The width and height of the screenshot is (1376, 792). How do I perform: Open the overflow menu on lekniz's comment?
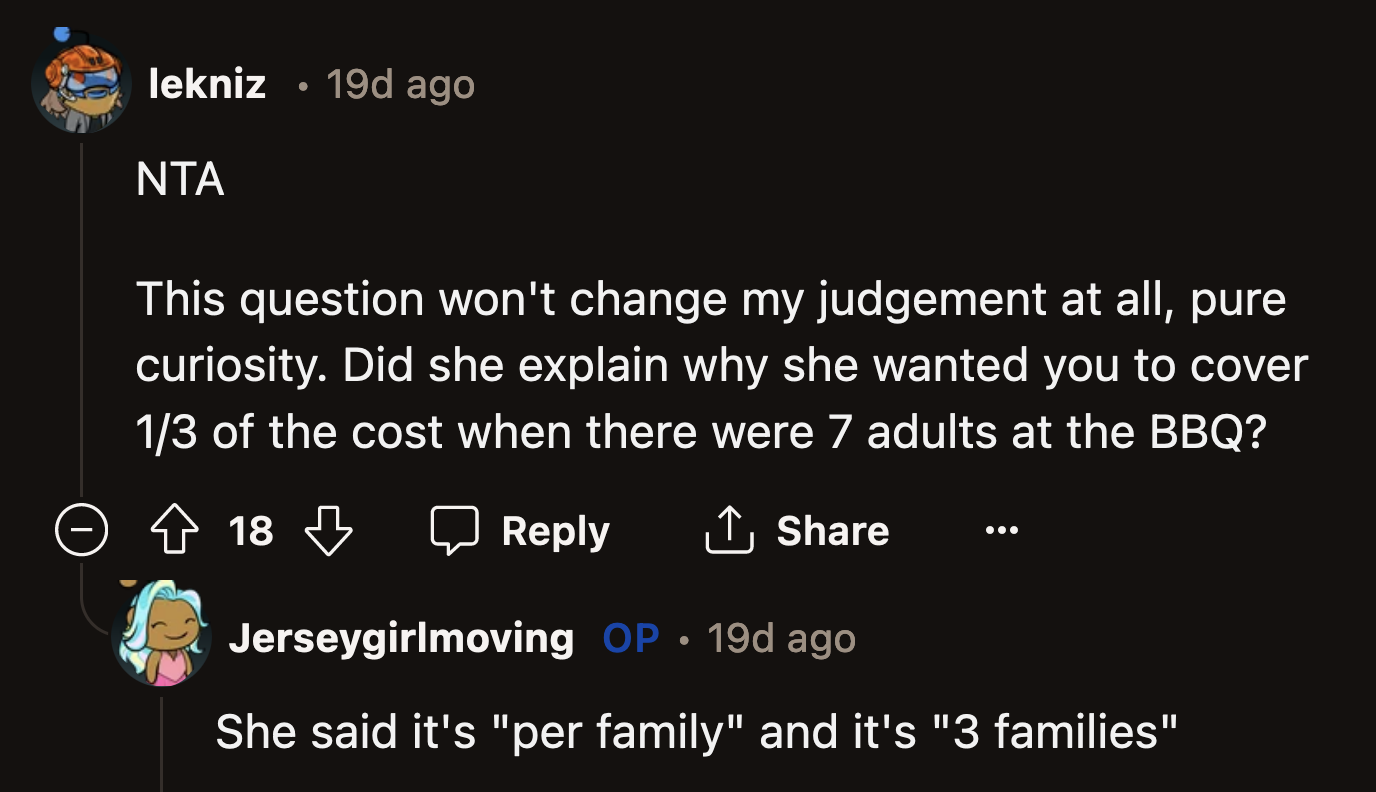pos(1001,531)
